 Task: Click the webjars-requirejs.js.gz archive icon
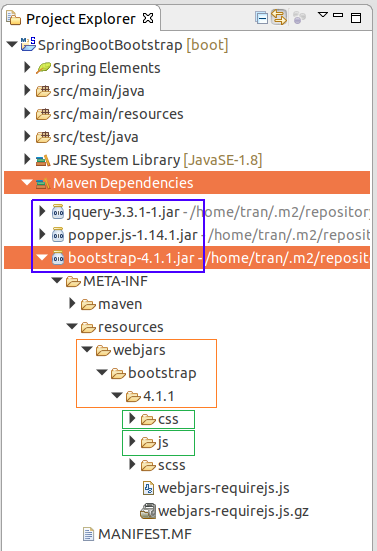148,511
